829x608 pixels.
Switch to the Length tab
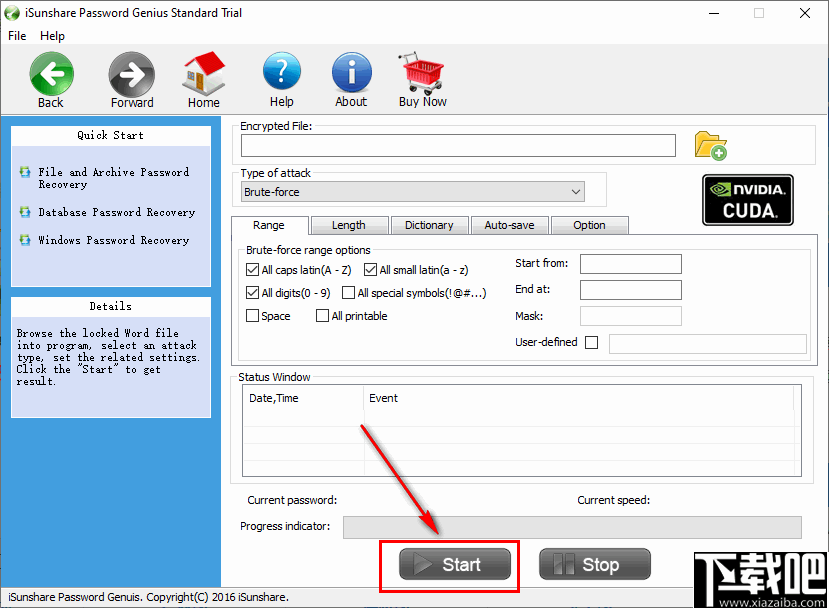pyautogui.click(x=349, y=225)
